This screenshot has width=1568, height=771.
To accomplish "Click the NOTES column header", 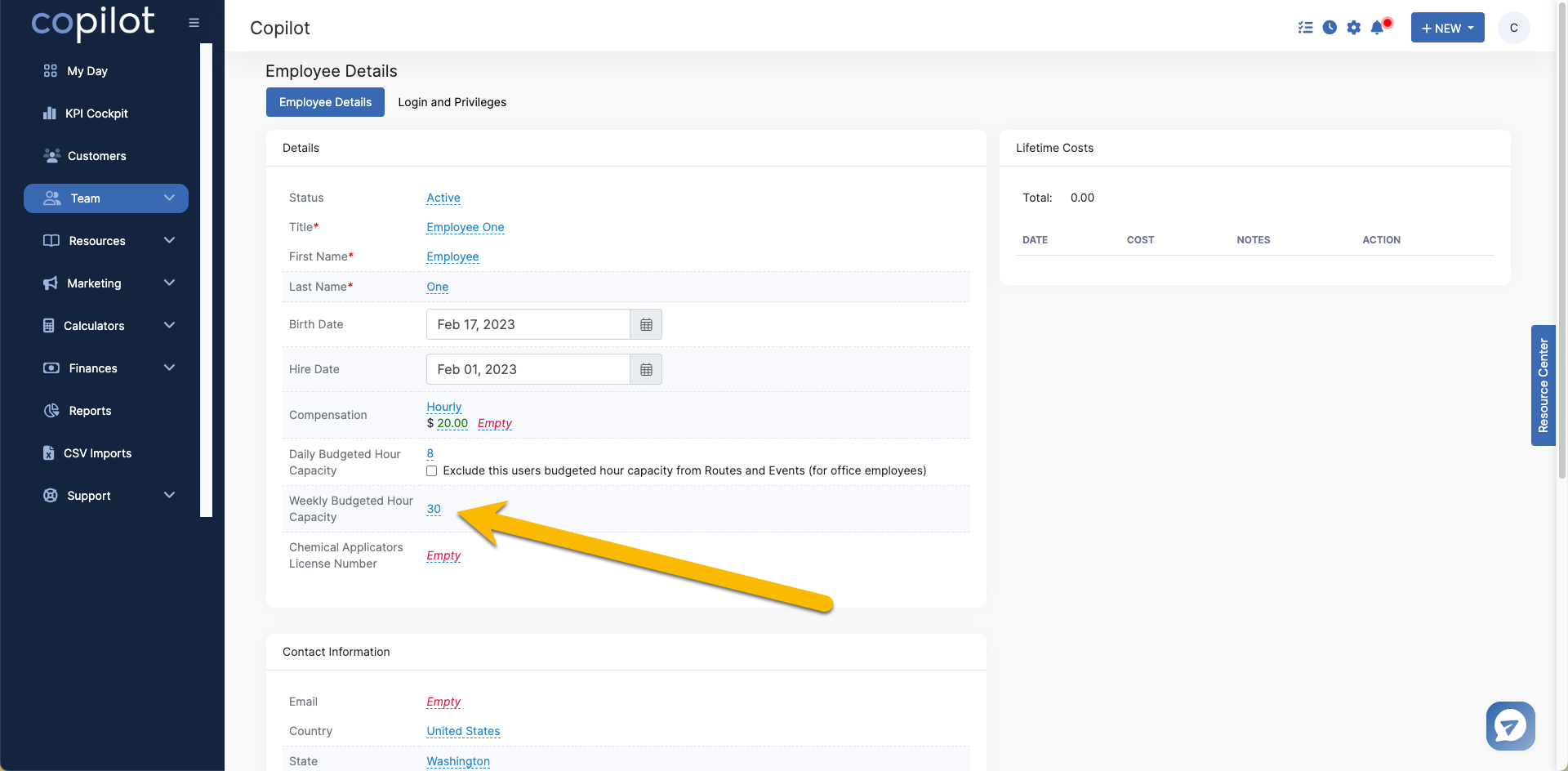I will [x=1253, y=240].
